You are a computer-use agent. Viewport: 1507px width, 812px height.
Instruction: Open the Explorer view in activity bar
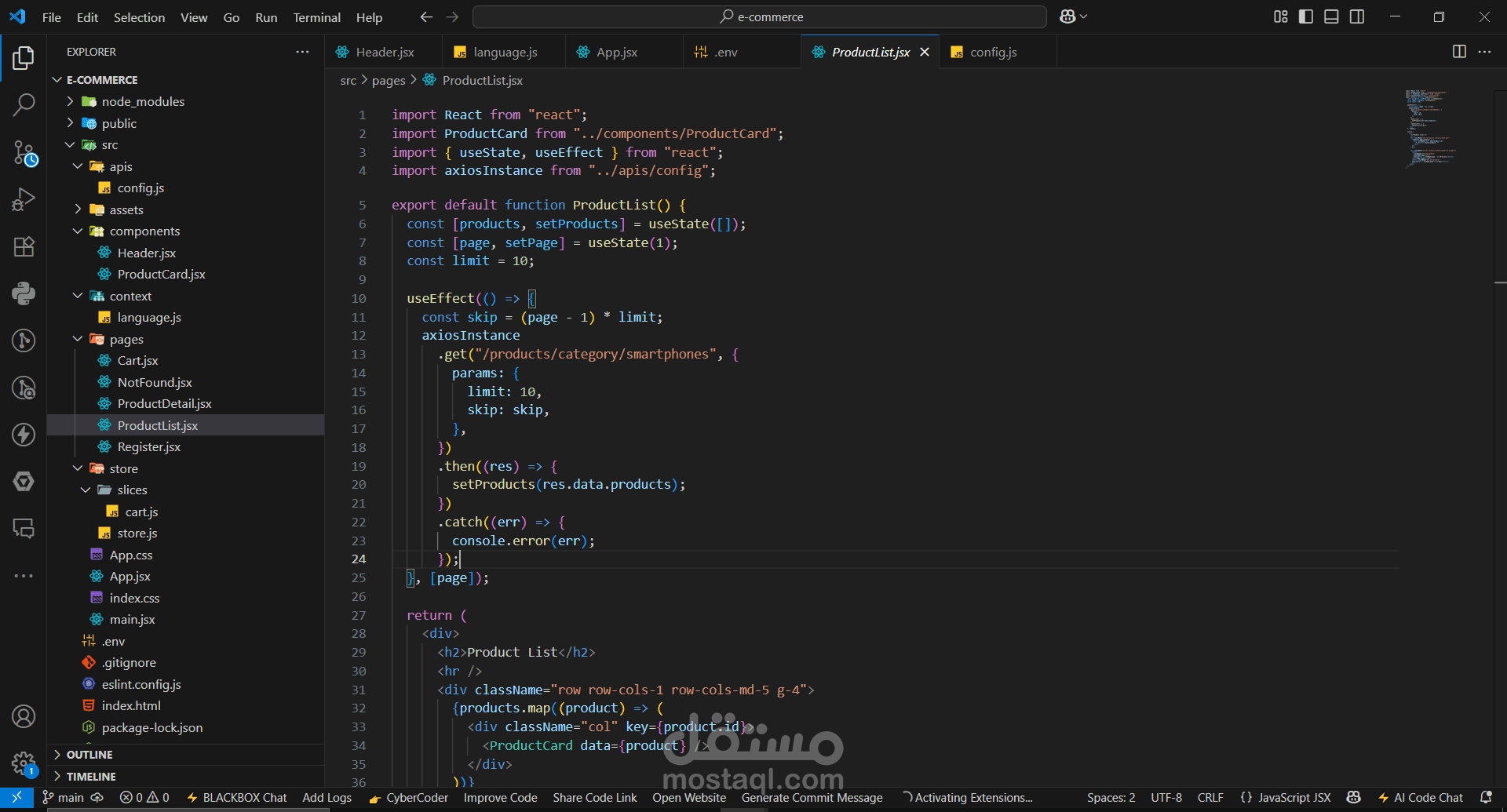(x=24, y=57)
